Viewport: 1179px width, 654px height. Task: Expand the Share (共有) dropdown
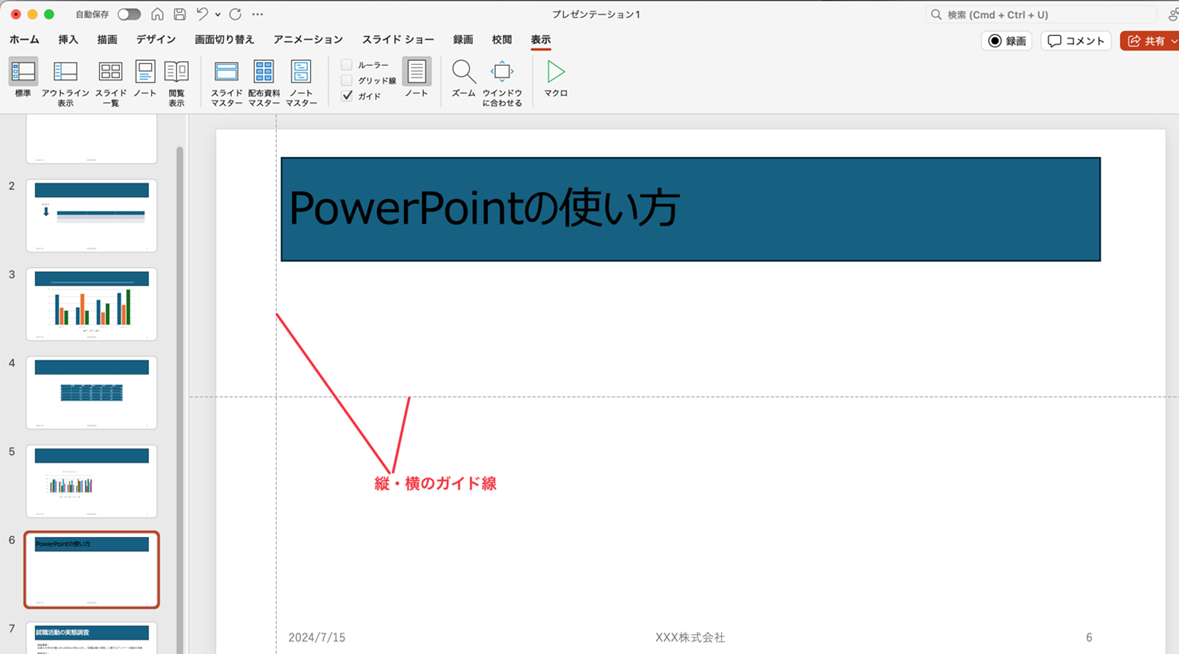(1174, 41)
